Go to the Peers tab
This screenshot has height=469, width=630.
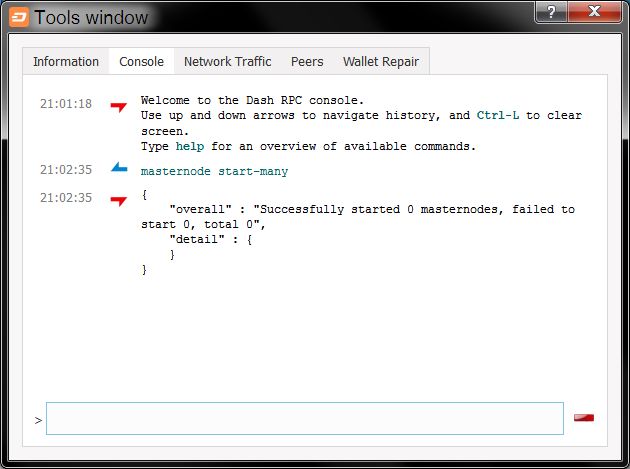[x=307, y=61]
